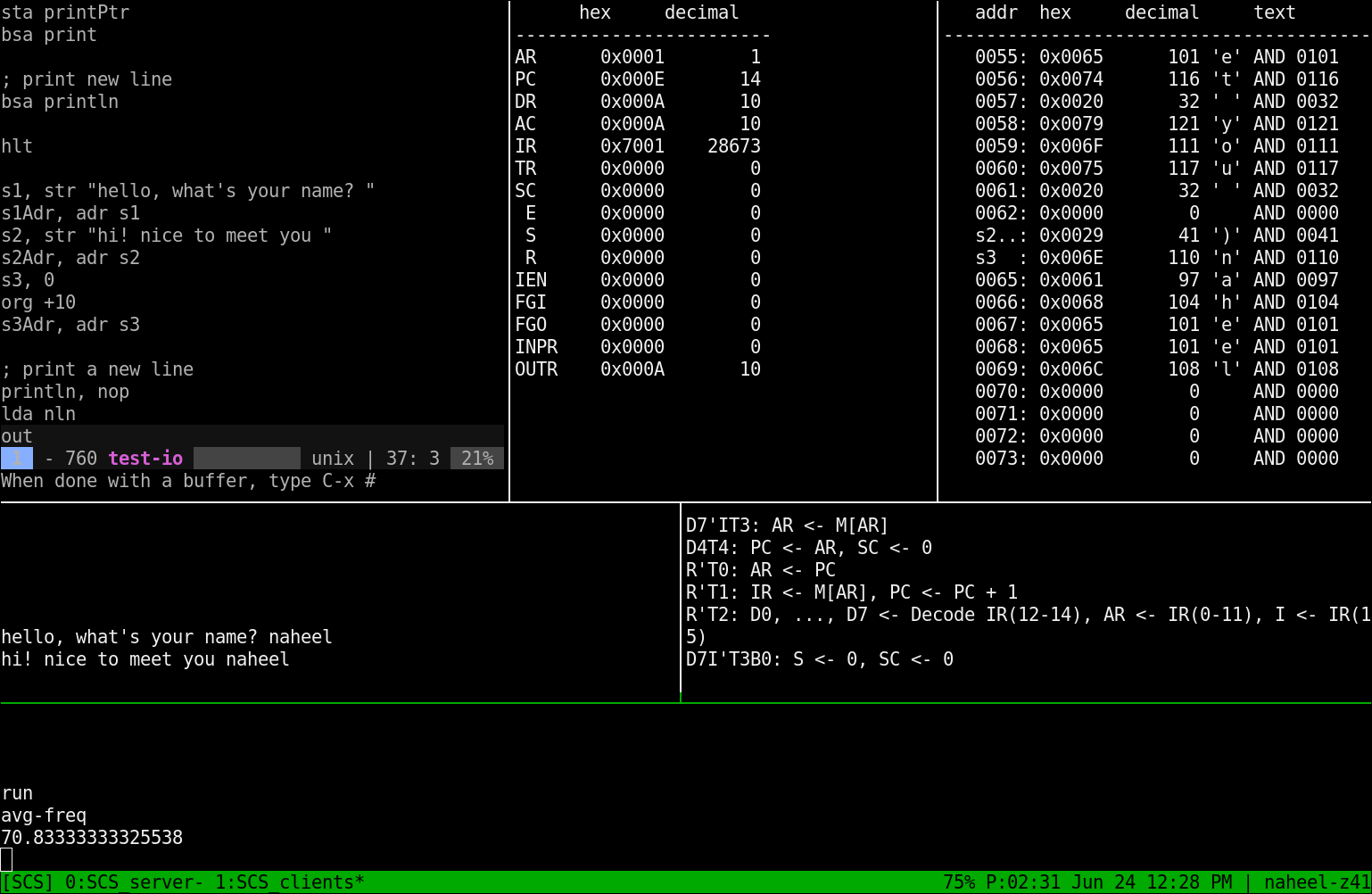Click memory row 0073
Screen dimensions: 1372x894
coord(1157,459)
